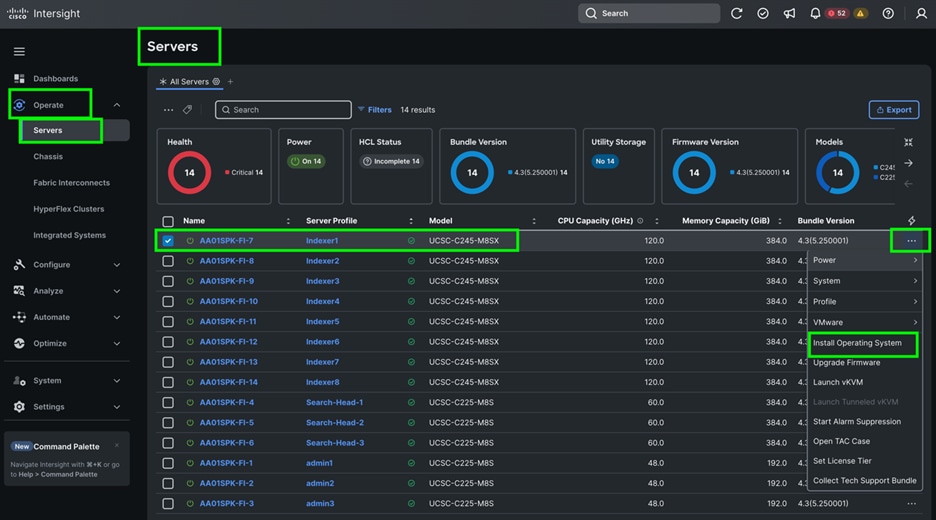Image resolution: width=936 pixels, height=520 pixels.
Task: Close the Command Palette notice
Action: pos(117,445)
